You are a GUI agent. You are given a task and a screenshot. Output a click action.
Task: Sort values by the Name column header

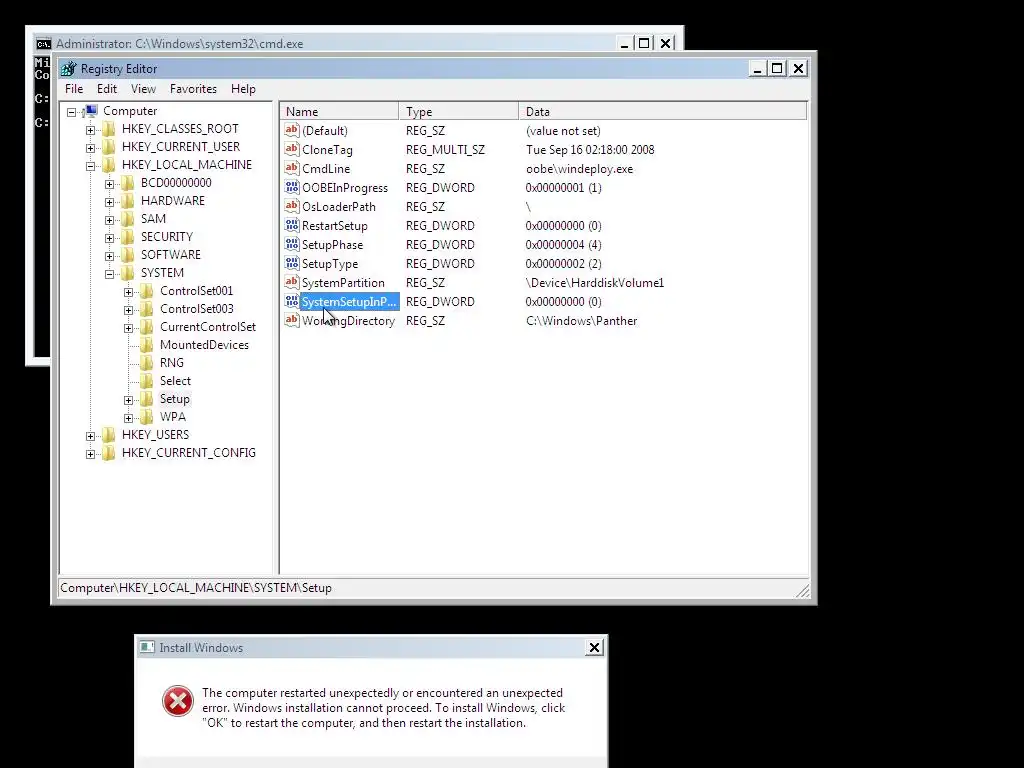click(339, 112)
